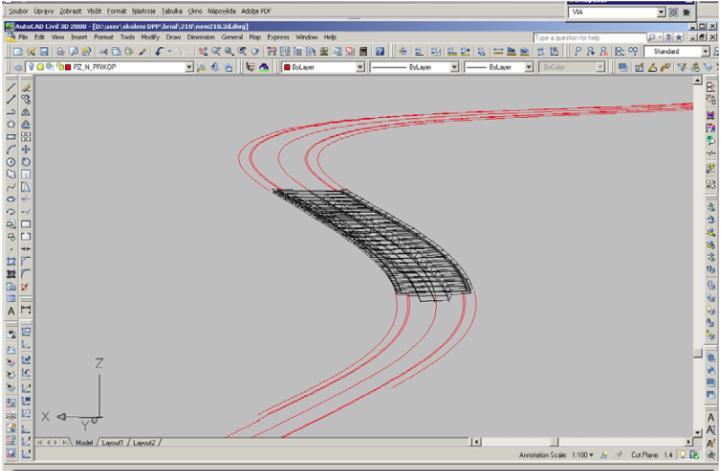
Task: Open the ByLayer color dropdown
Action: point(360,67)
